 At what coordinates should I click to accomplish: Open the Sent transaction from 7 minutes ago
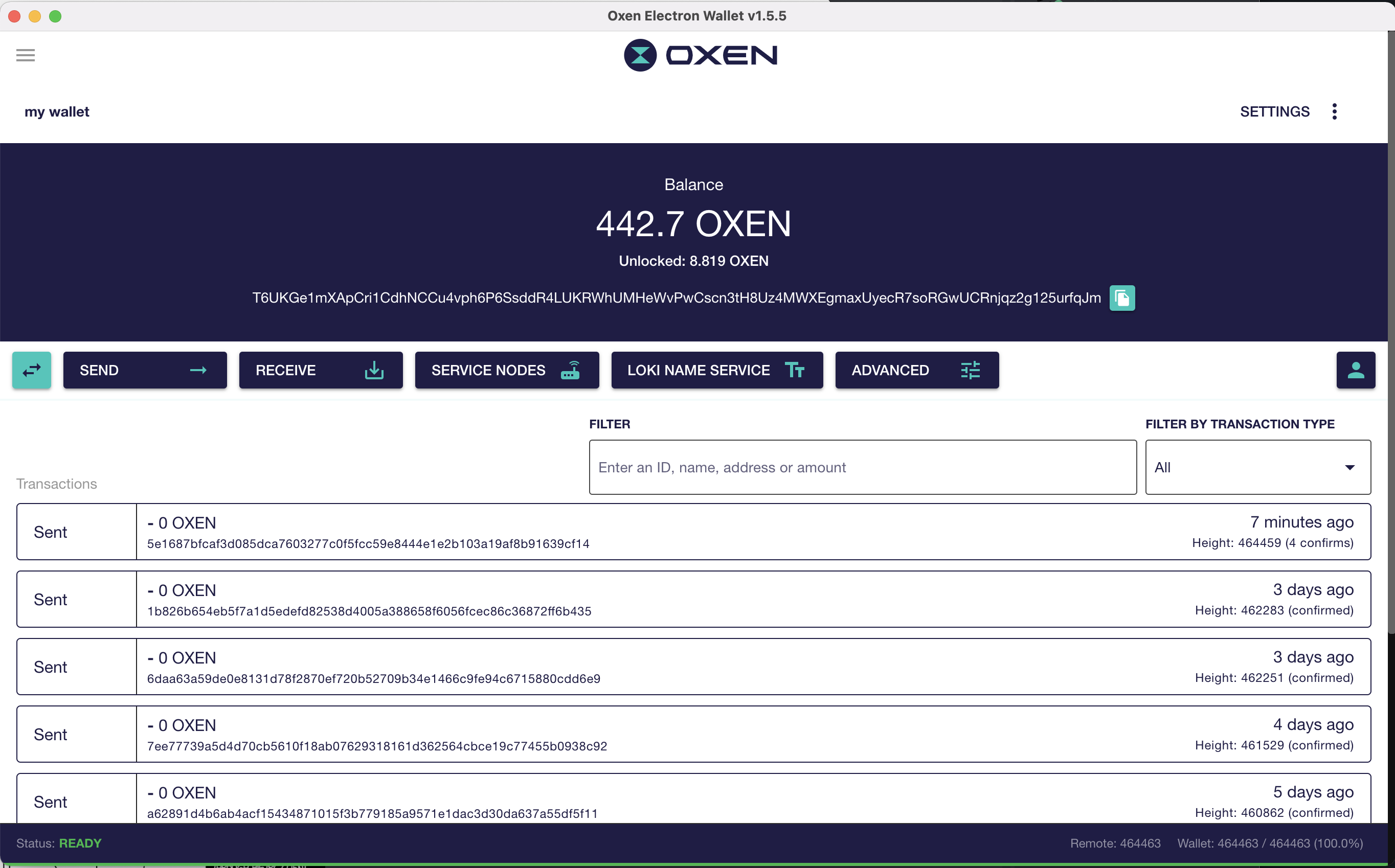[x=693, y=532]
